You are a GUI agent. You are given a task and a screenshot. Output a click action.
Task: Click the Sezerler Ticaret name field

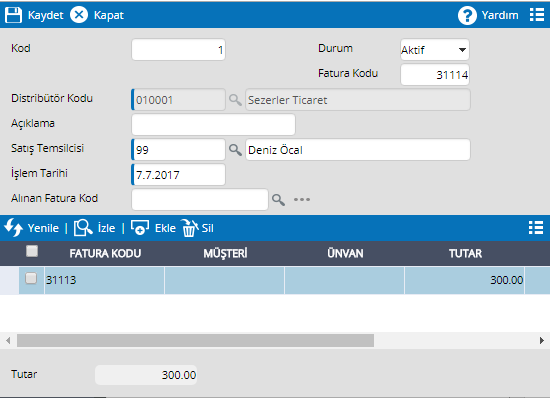pyautogui.click(x=357, y=100)
